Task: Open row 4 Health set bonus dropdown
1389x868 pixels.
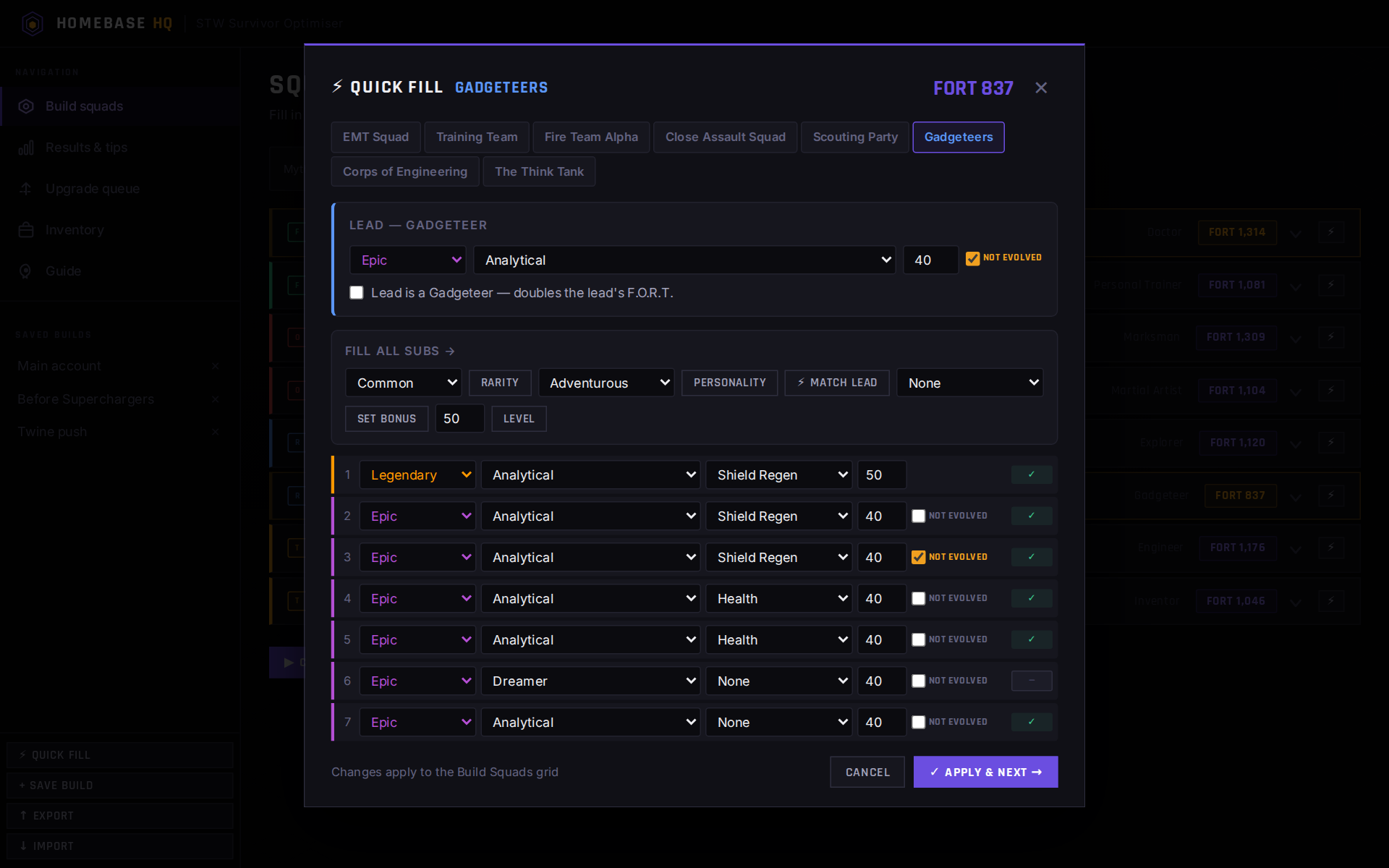Action: click(778, 599)
